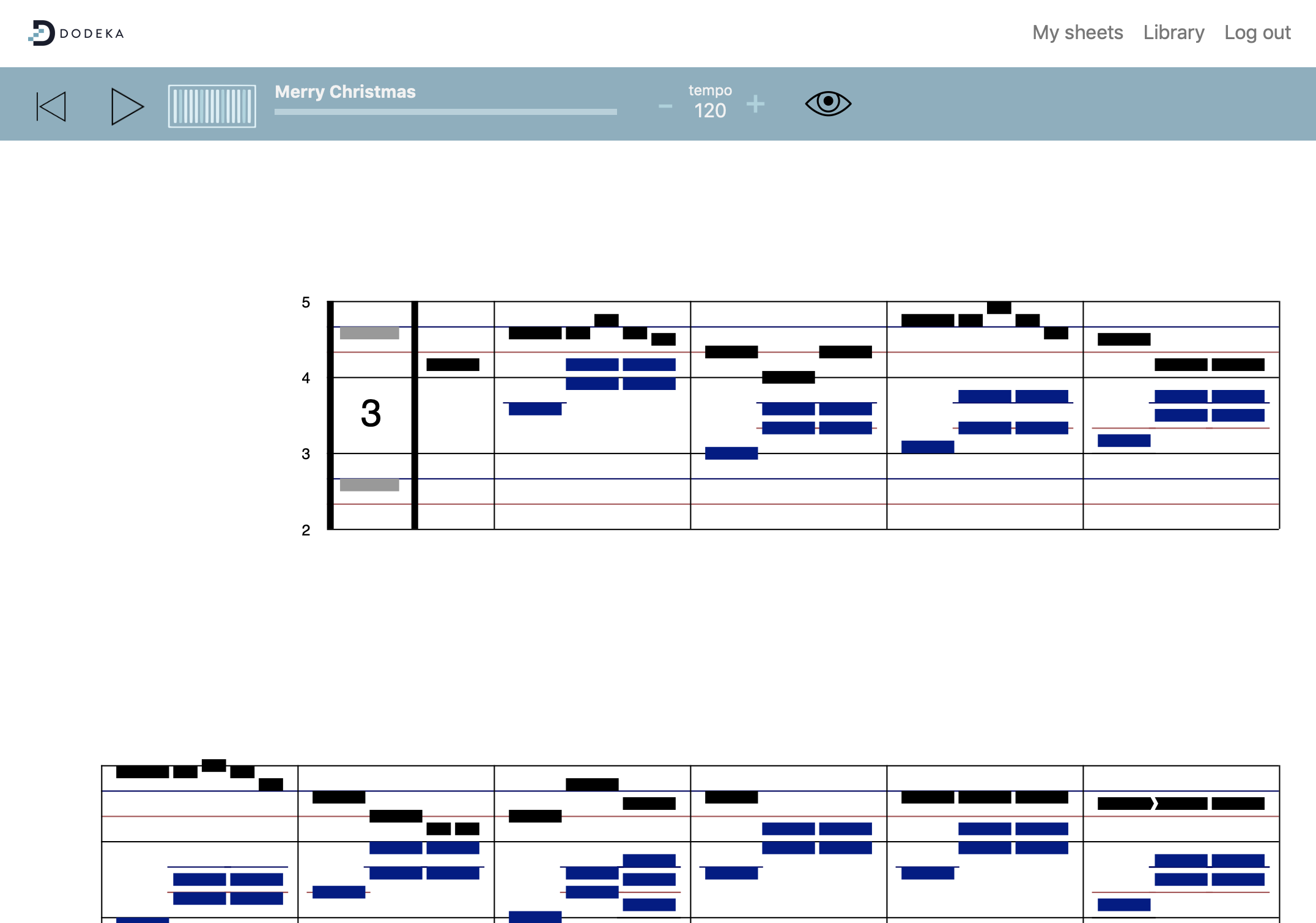Click octave label 4 on the staff
Screen dimensions: 1316x923
click(306, 378)
